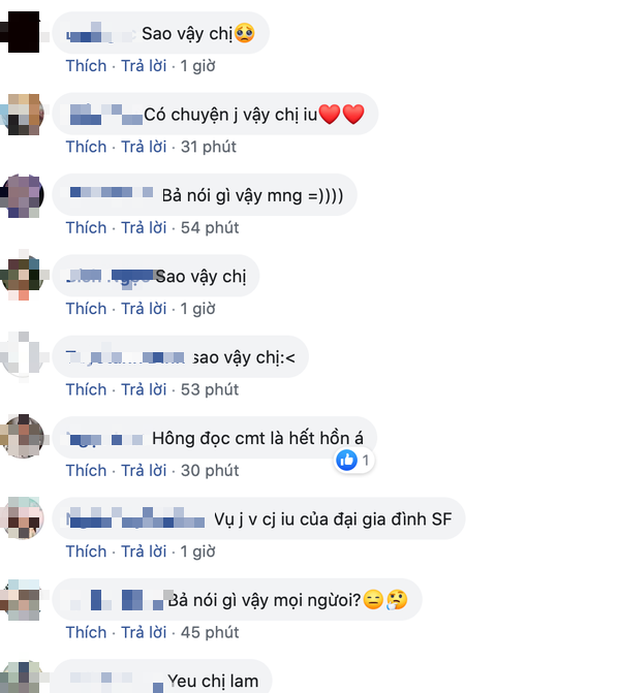The height and width of the screenshot is (693, 620).
Task: Open the avatar beside the 'đại gia đình SF' comment
Action: pyautogui.click(x=22, y=518)
